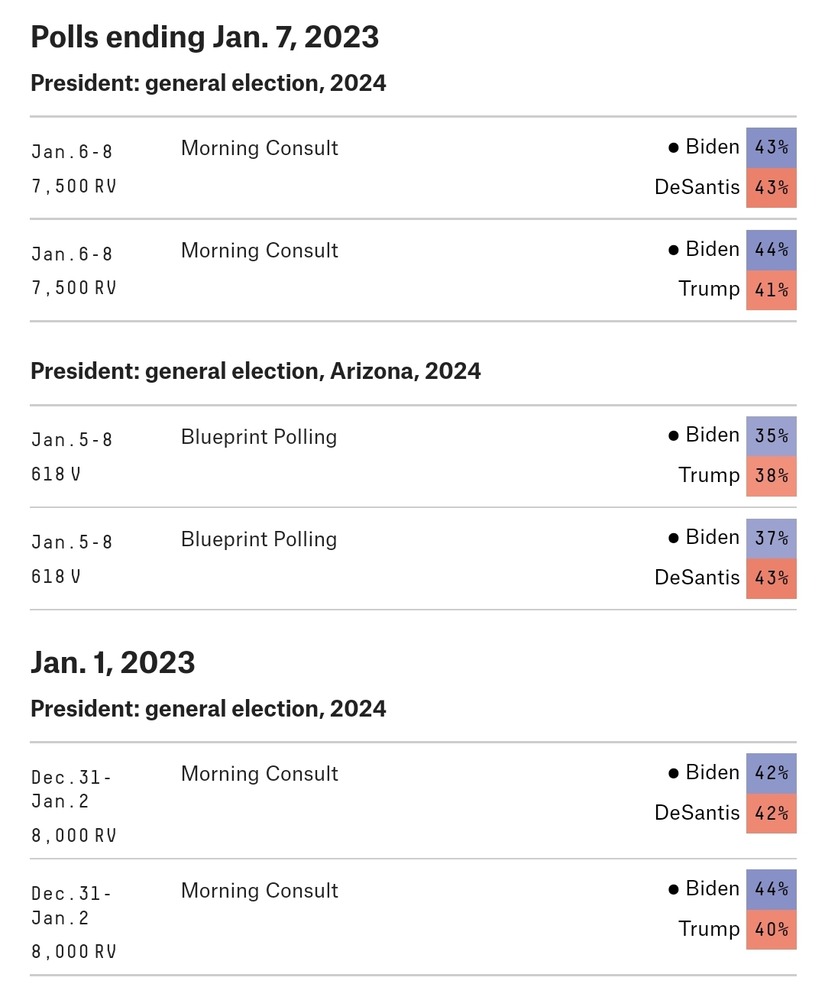Click Trump's red 41% result box

tap(771, 290)
